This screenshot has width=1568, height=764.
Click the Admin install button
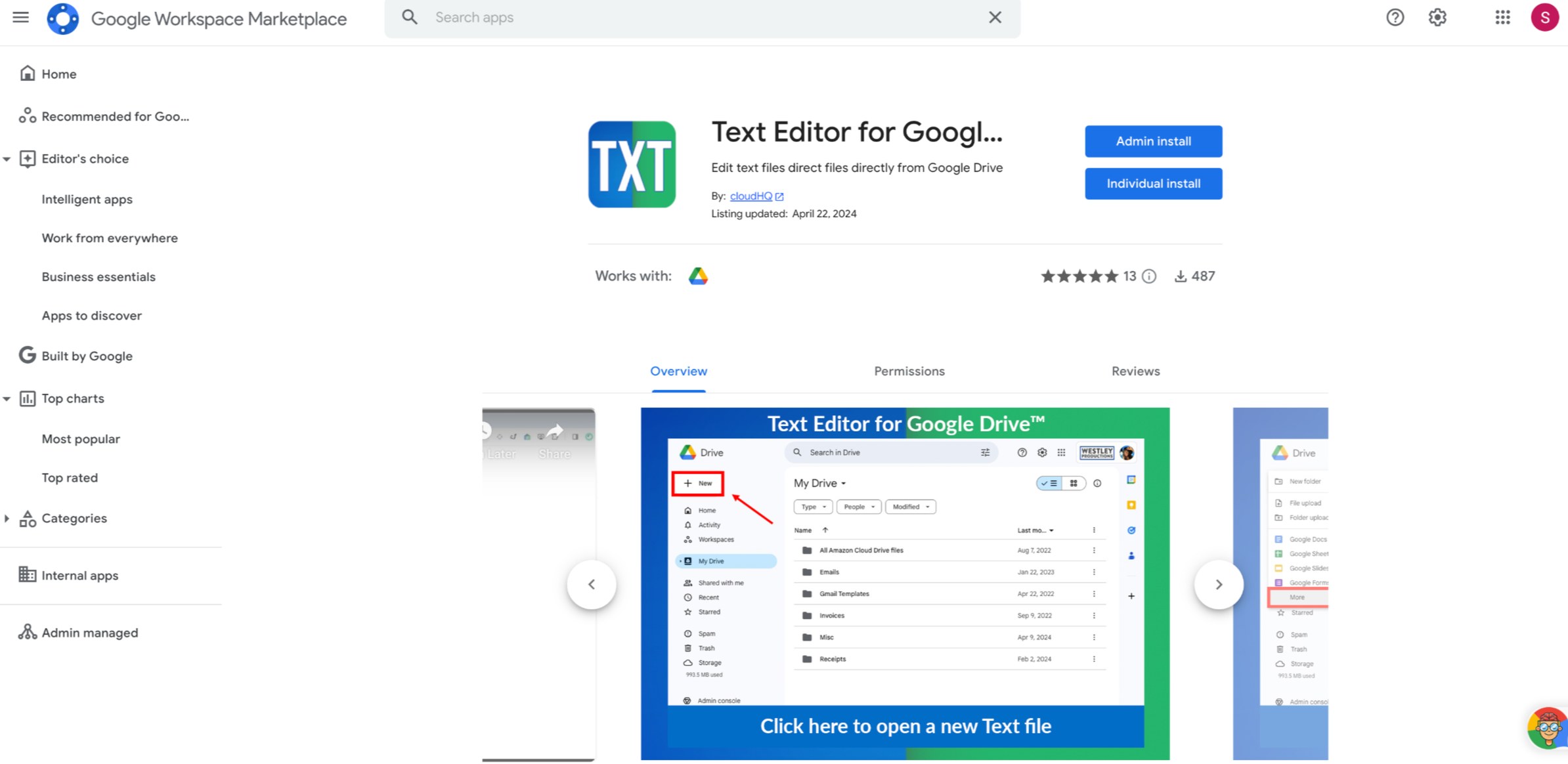[1153, 141]
